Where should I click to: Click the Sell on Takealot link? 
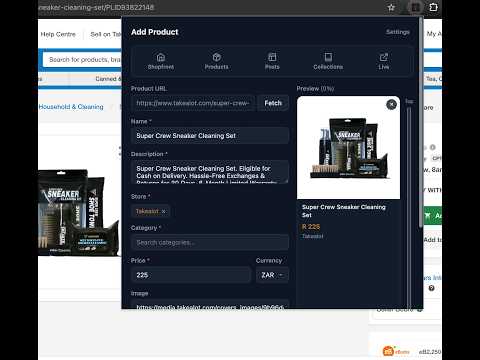pyautogui.click(x=106, y=34)
